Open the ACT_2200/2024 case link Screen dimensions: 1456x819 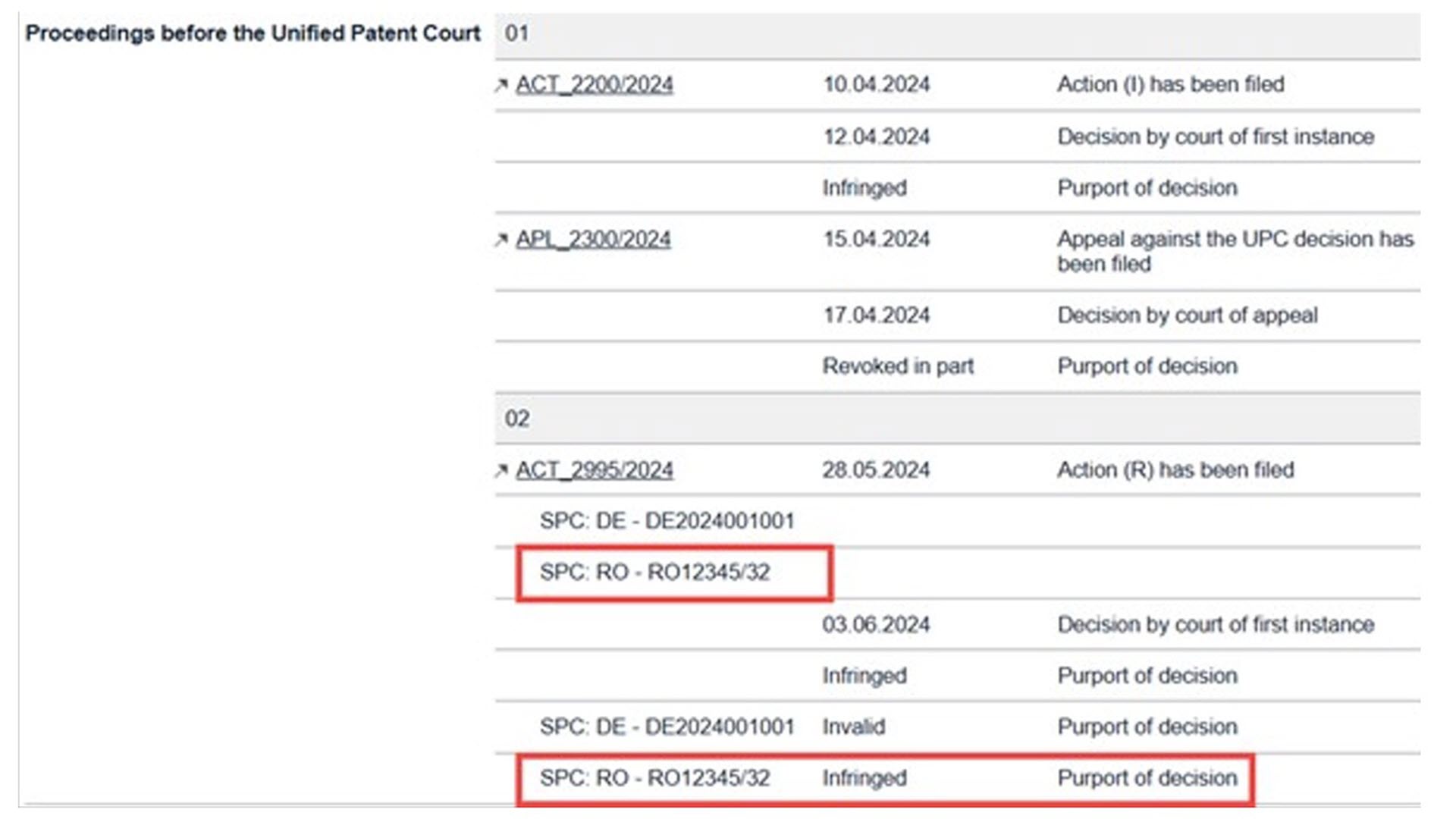click(594, 85)
